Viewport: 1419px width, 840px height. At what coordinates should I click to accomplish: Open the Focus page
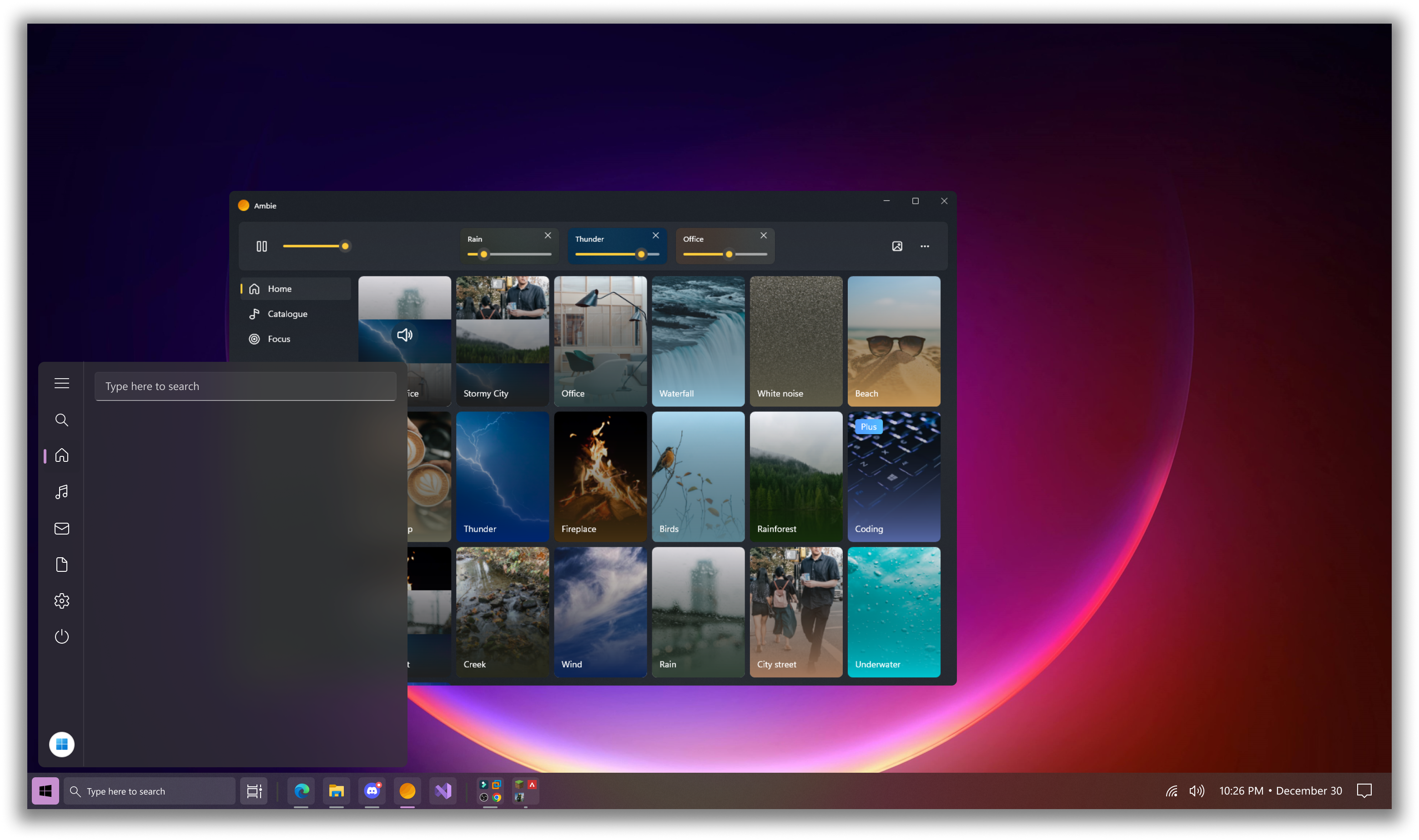(296, 339)
